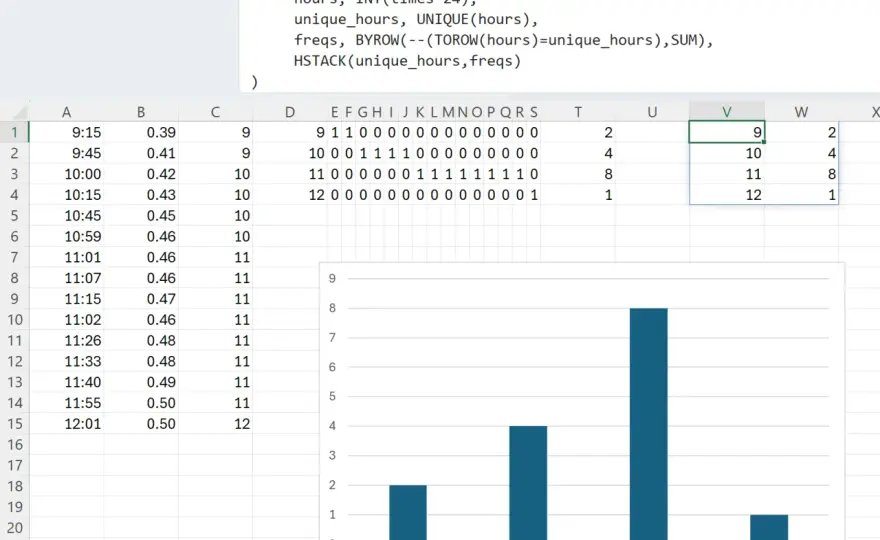Select row 5 header
Image resolution: width=880 pixels, height=540 pixels.
[15, 216]
